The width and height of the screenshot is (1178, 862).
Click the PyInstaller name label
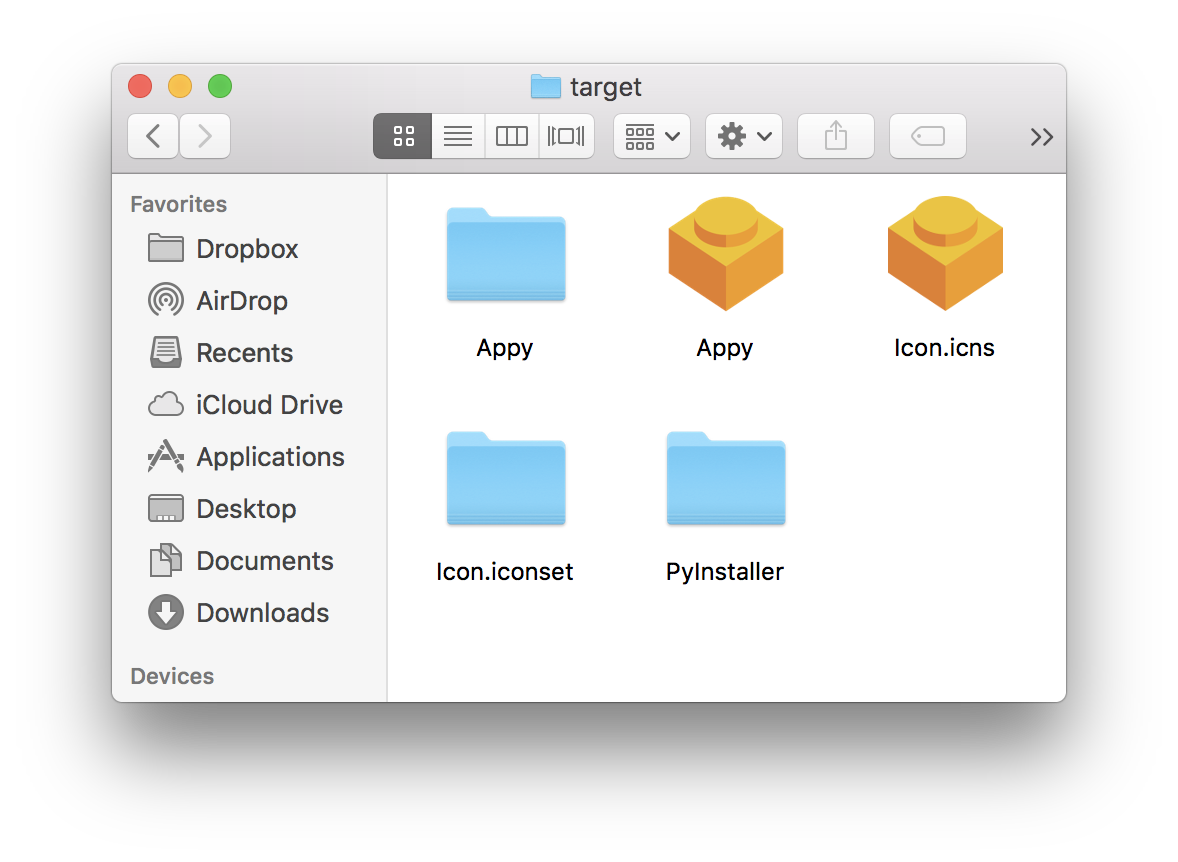725,571
